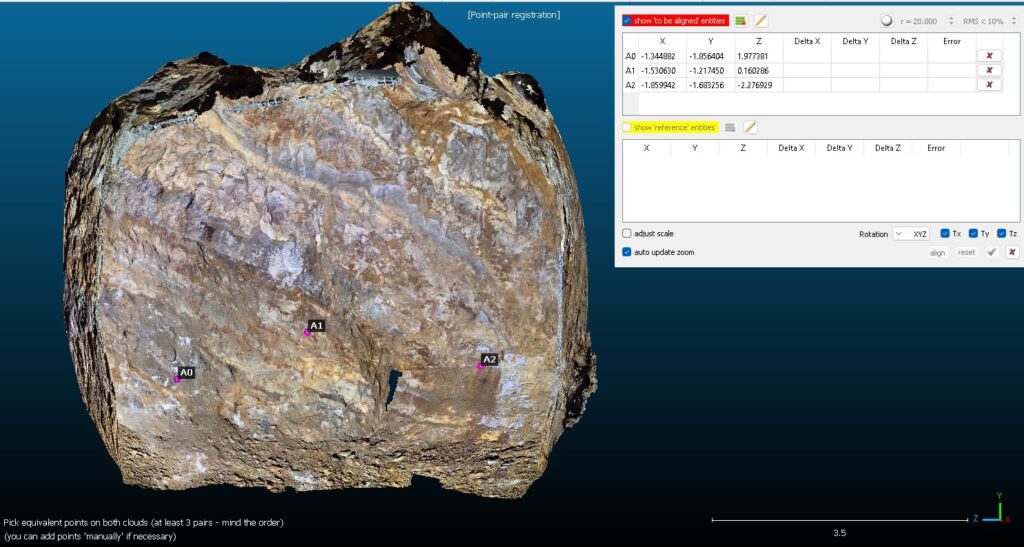The height and width of the screenshot is (547, 1024).
Task: Click the align button
Action: pos(937,253)
